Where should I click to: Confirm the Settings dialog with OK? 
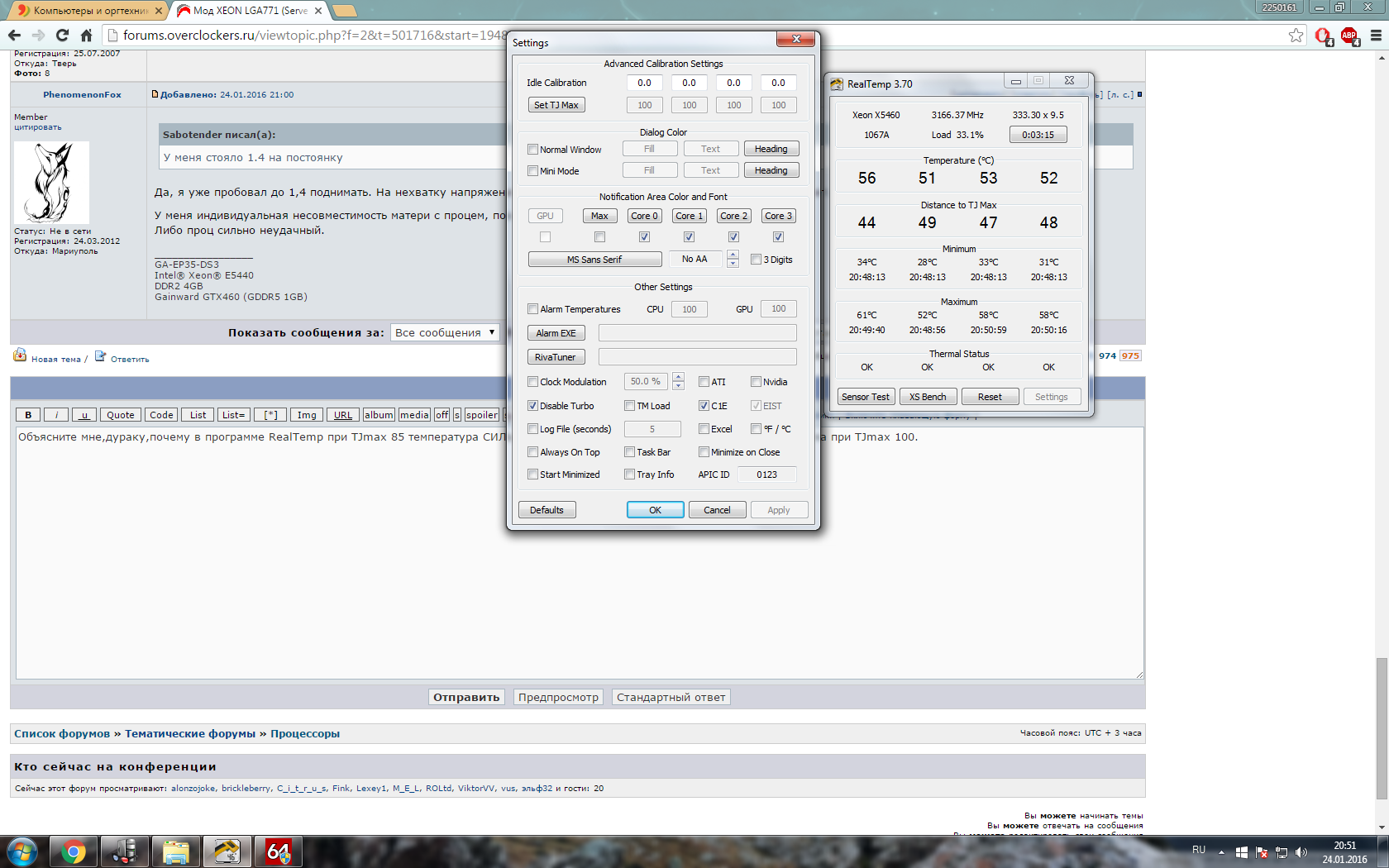click(x=656, y=510)
